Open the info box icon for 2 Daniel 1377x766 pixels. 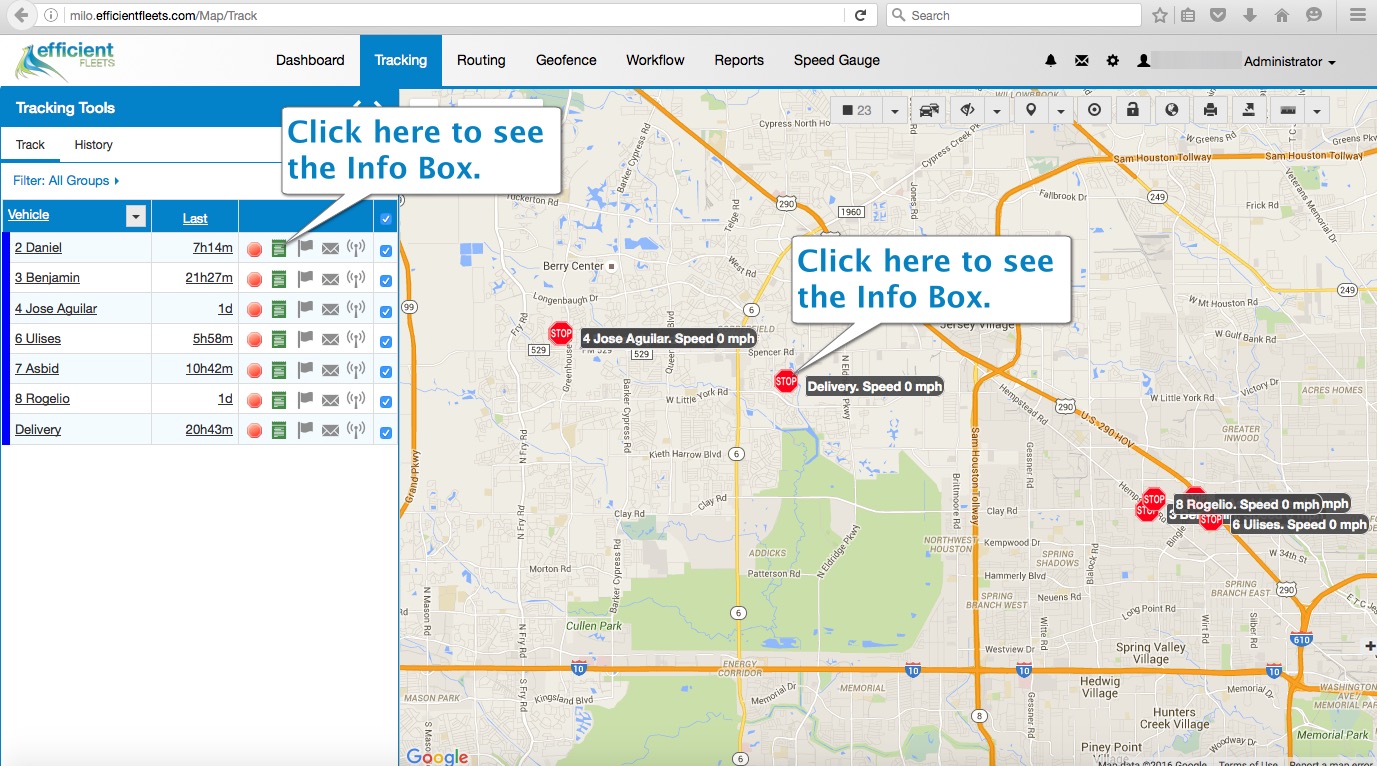(x=279, y=248)
